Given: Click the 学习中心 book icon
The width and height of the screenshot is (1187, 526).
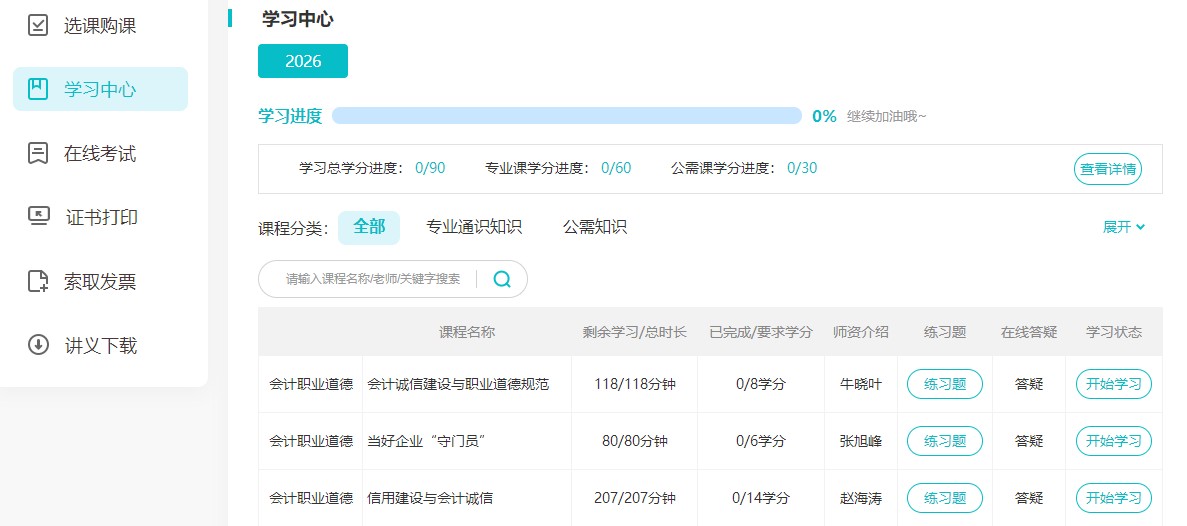Looking at the screenshot, I should (x=38, y=89).
